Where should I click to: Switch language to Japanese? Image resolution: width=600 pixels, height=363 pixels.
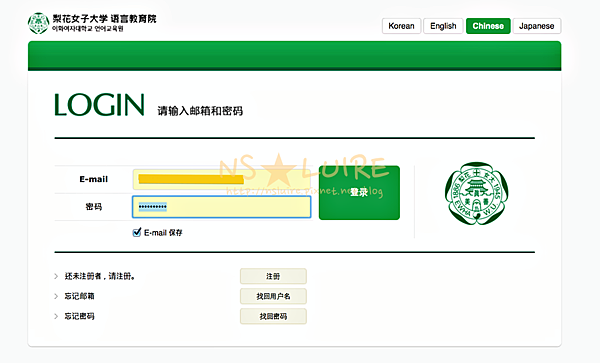(x=536, y=26)
